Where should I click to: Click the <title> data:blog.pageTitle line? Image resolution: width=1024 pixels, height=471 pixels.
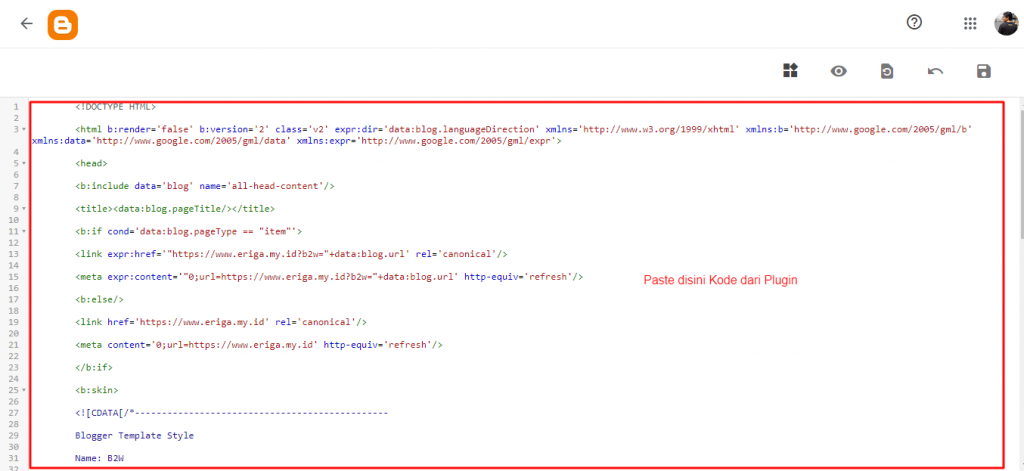[175, 208]
